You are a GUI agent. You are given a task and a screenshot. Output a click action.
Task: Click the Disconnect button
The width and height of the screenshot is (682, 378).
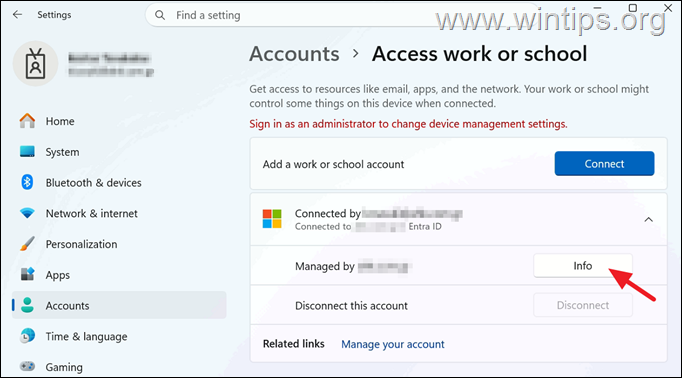(x=583, y=305)
